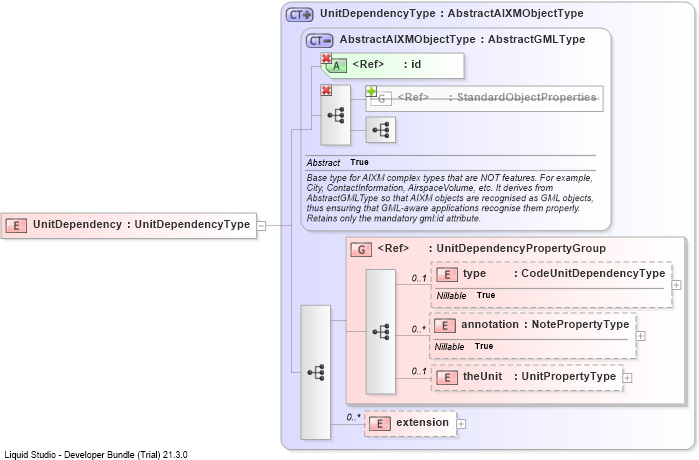The height and width of the screenshot is (460, 699).
Task: Click the UnitPropertyType theUnit label
Action: pos(569,377)
